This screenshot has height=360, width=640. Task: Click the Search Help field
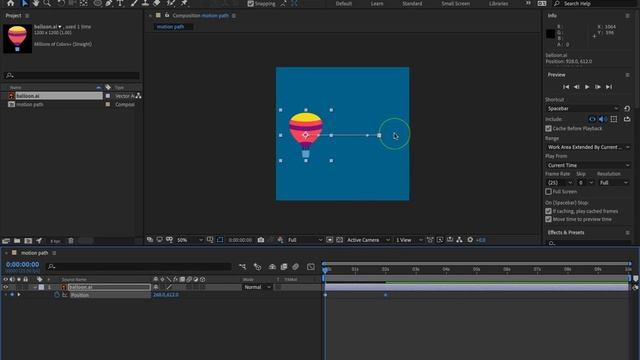point(594,4)
